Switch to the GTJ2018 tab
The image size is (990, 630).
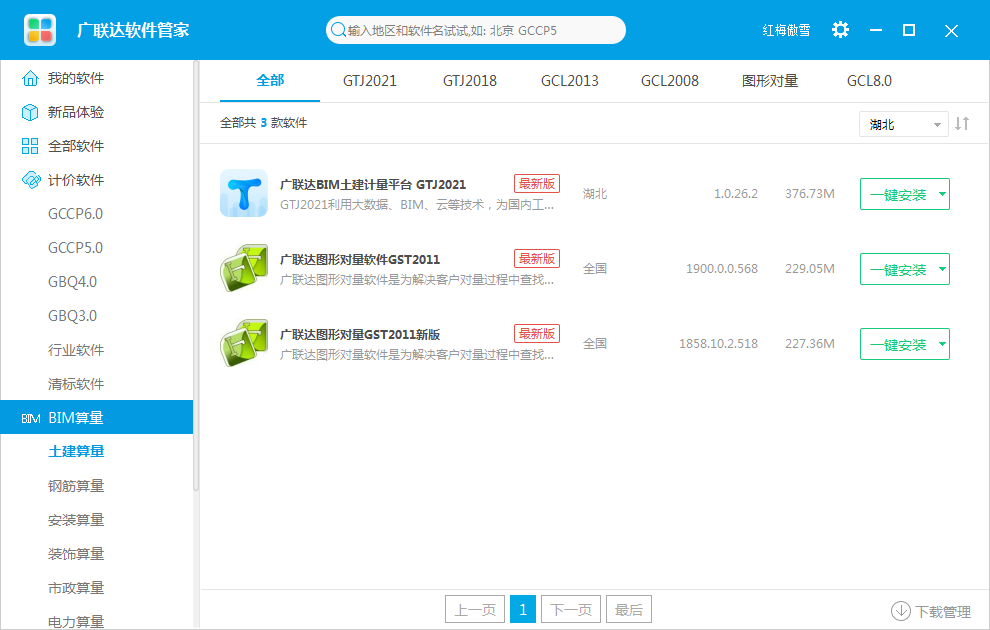(x=470, y=81)
